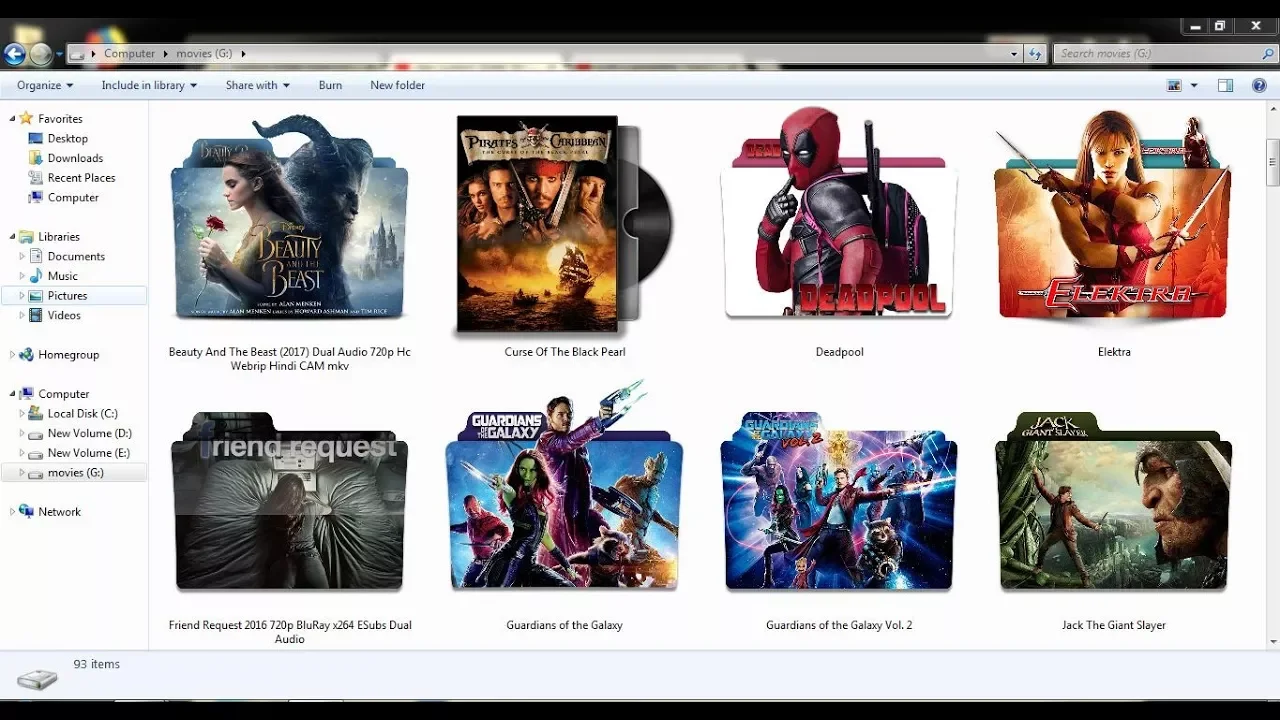
Task: Click the Guardians of the Galaxy folder name label
Action: 564,625
